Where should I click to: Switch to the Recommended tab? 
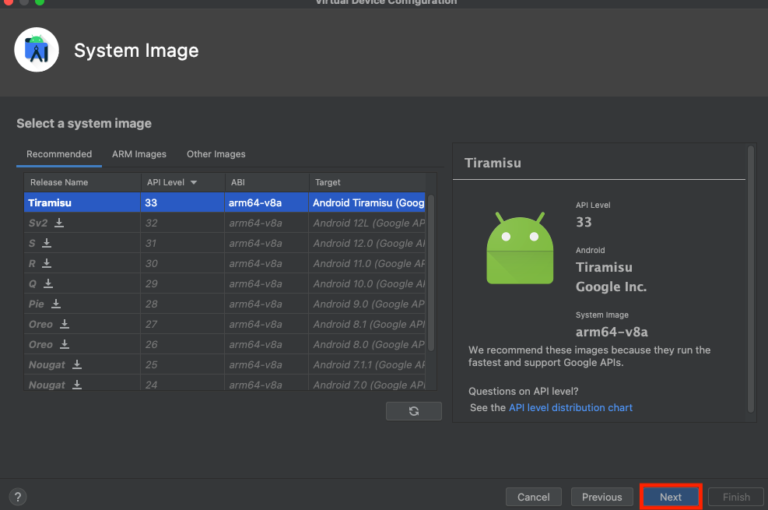pyautogui.click(x=59, y=154)
